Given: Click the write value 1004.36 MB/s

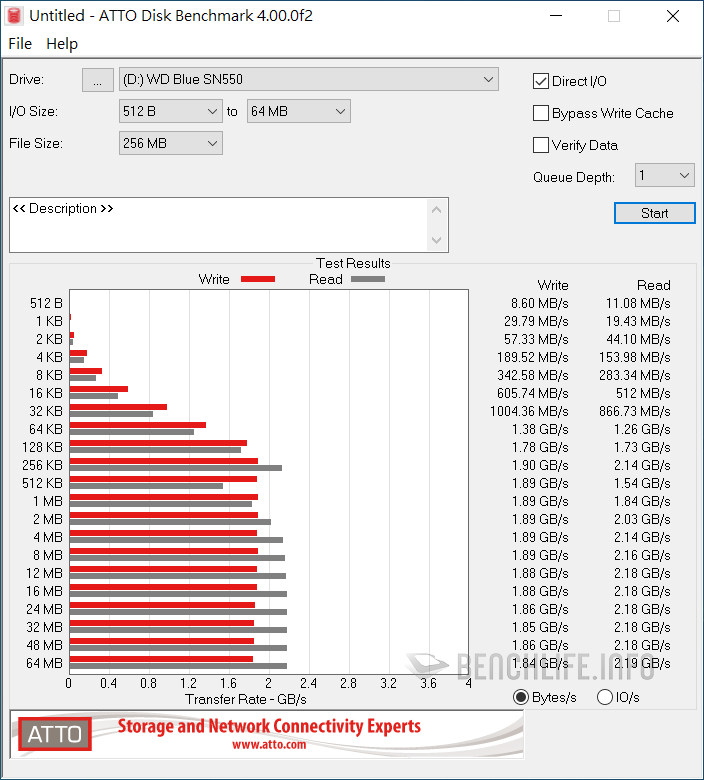Looking at the screenshot, I should coord(529,411).
